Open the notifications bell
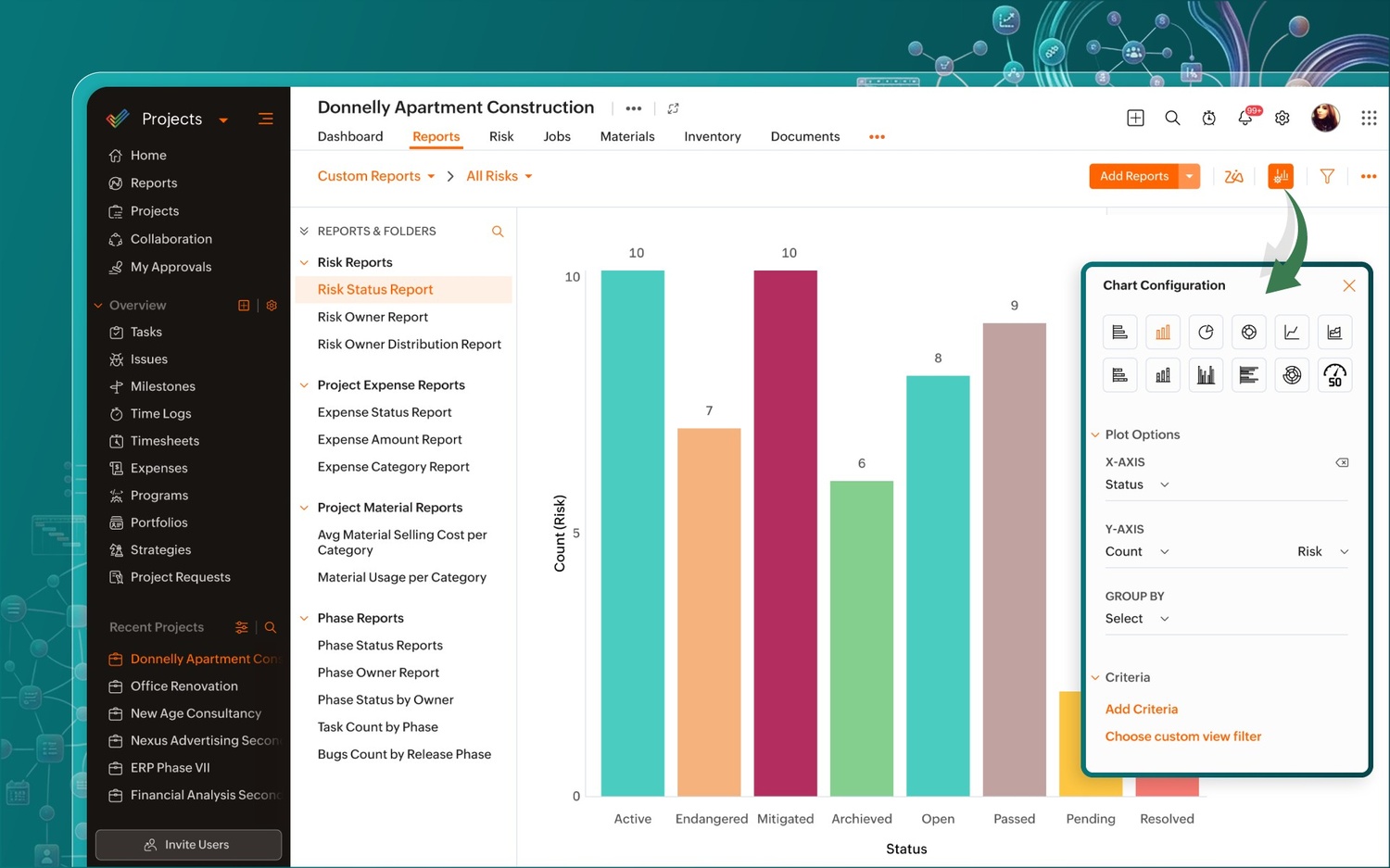The width and height of the screenshot is (1390, 868). (x=1245, y=118)
